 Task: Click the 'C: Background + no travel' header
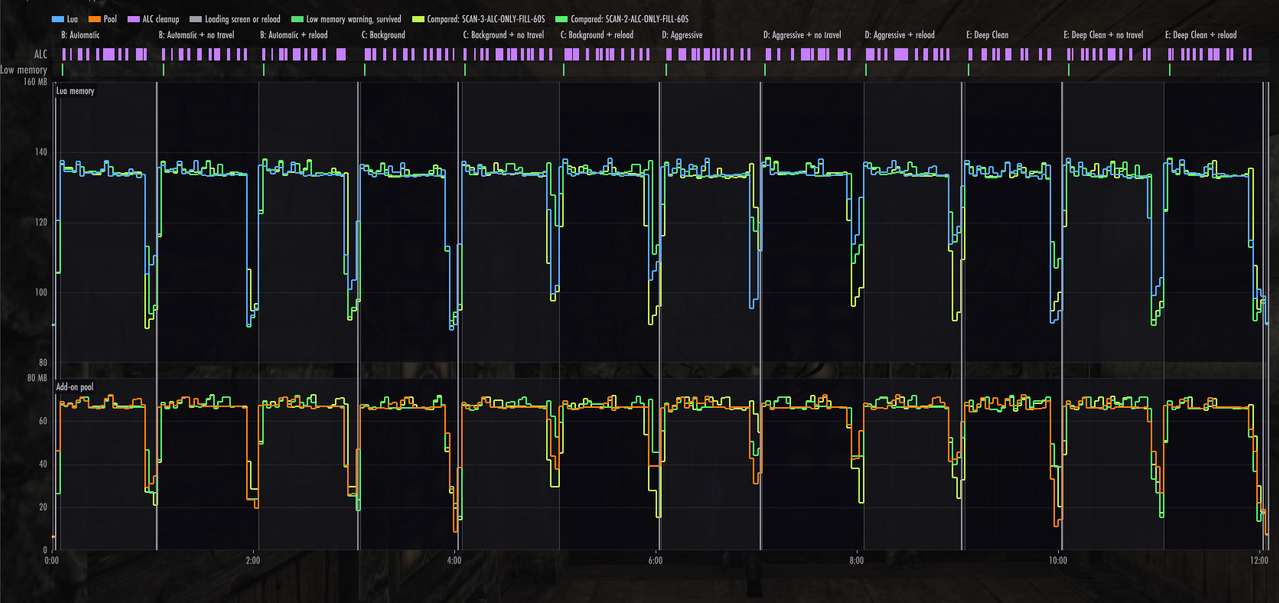[504, 35]
